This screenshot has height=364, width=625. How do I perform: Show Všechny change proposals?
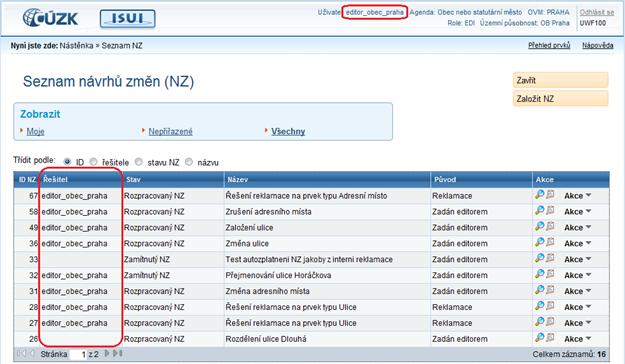(288, 132)
